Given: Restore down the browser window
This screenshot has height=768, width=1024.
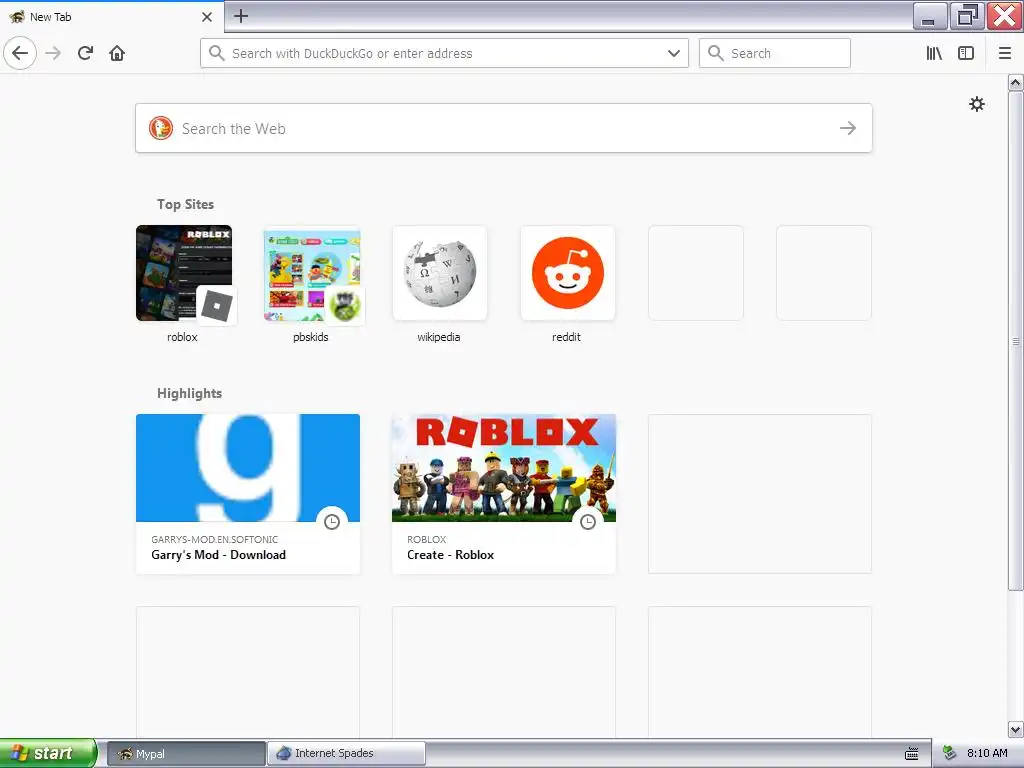Looking at the screenshot, I should tap(967, 16).
